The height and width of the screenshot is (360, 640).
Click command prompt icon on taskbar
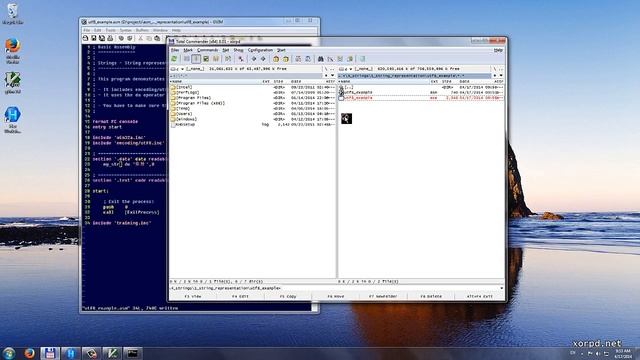[132, 353]
